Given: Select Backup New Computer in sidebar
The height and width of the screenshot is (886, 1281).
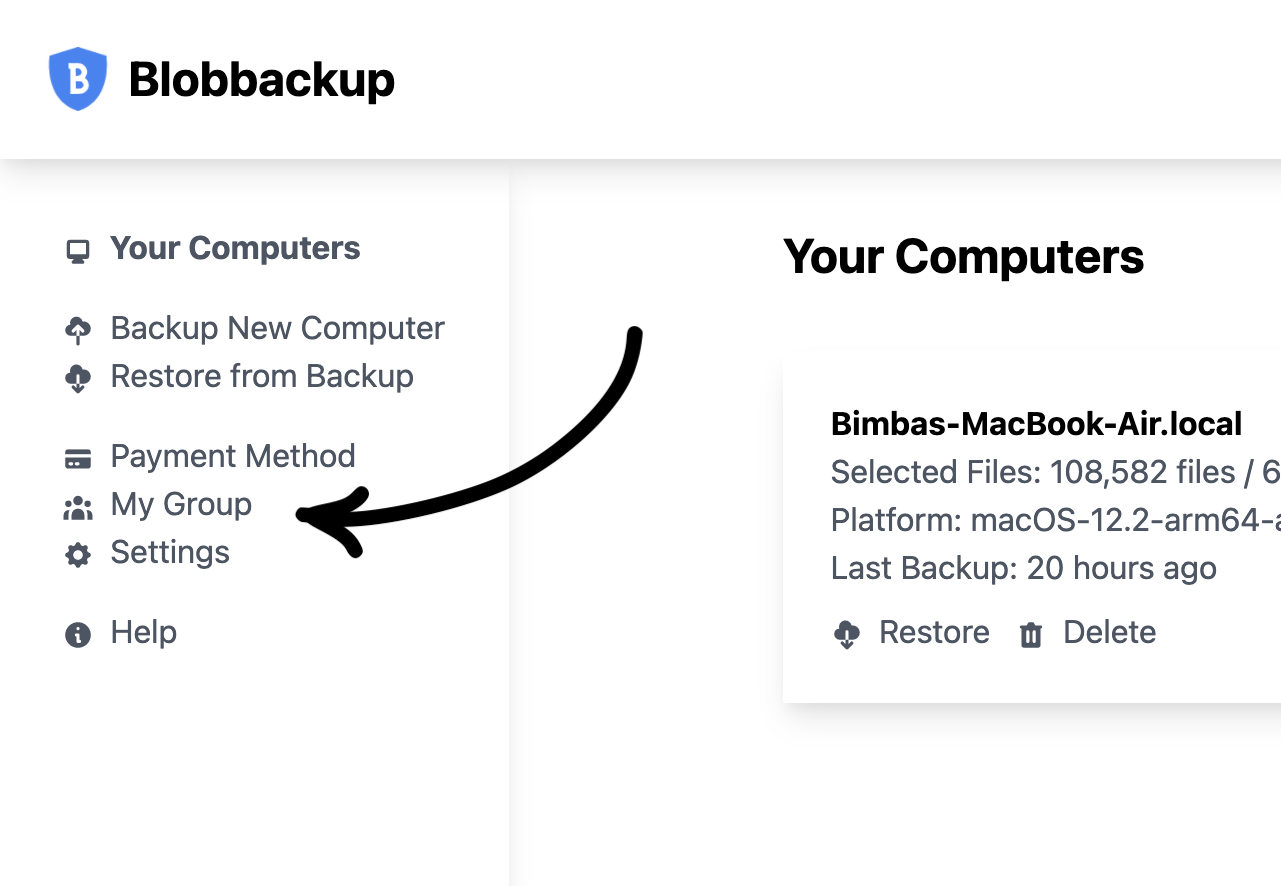Looking at the screenshot, I should pyautogui.click(x=277, y=328).
